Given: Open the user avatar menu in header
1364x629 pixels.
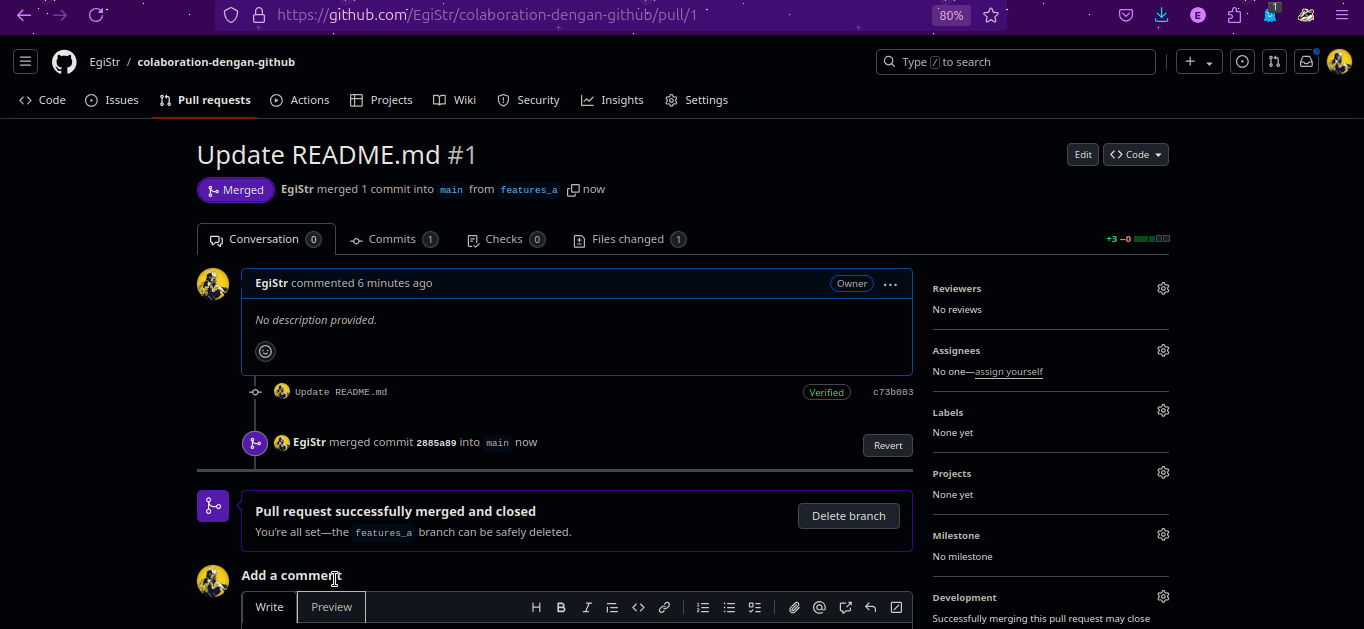Looking at the screenshot, I should (x=1339, y=62).
